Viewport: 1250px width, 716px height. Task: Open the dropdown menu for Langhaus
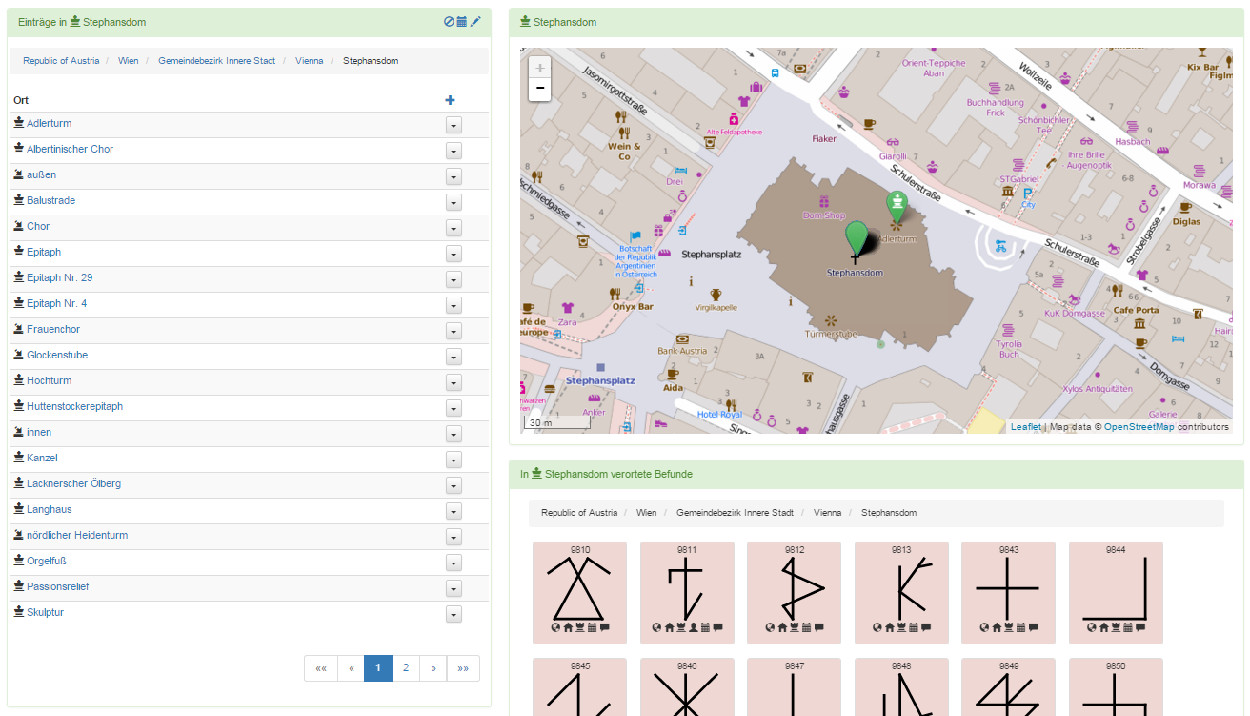pos(453,511)
